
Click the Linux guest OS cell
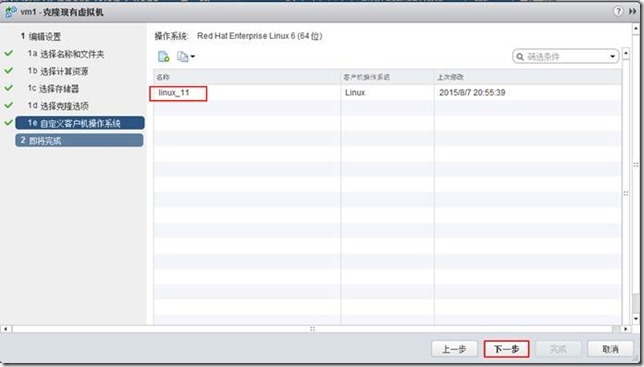click(355, 93)
